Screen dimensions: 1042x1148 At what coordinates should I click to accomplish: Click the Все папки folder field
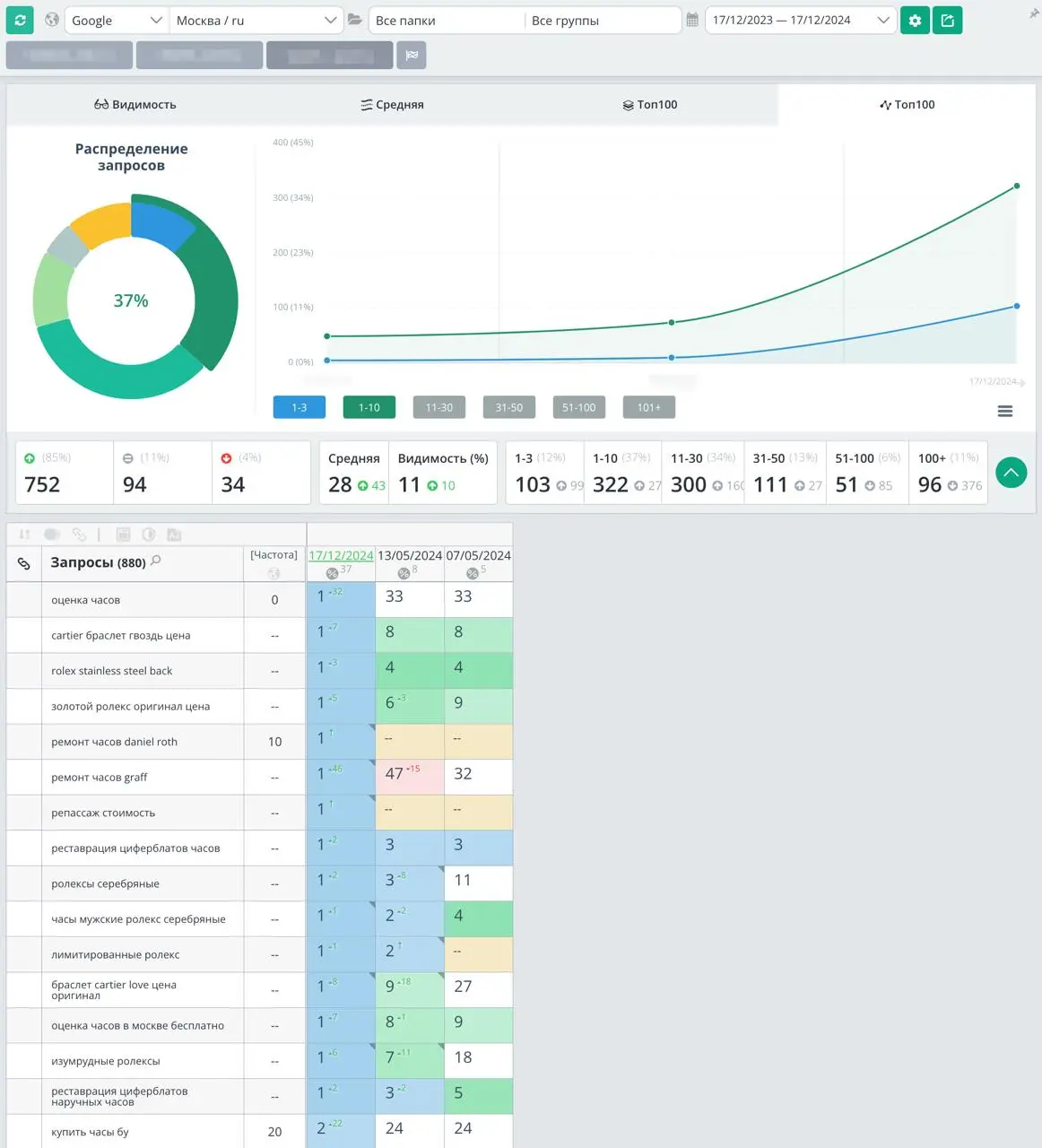coord(446,20)
